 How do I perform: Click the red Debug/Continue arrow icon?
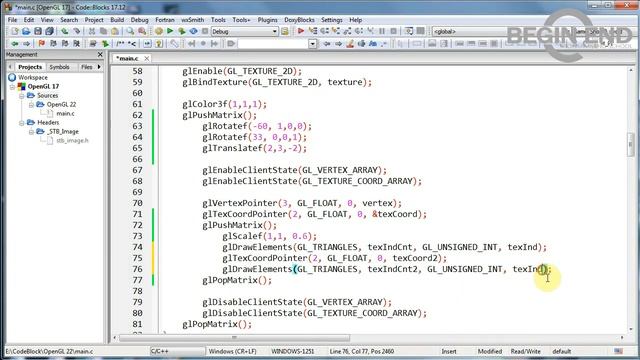click(301, 31)
